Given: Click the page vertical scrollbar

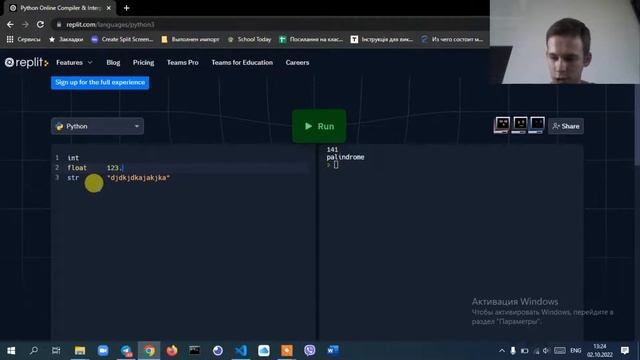Looking at the screenshot, I should [x=637, y=124].
